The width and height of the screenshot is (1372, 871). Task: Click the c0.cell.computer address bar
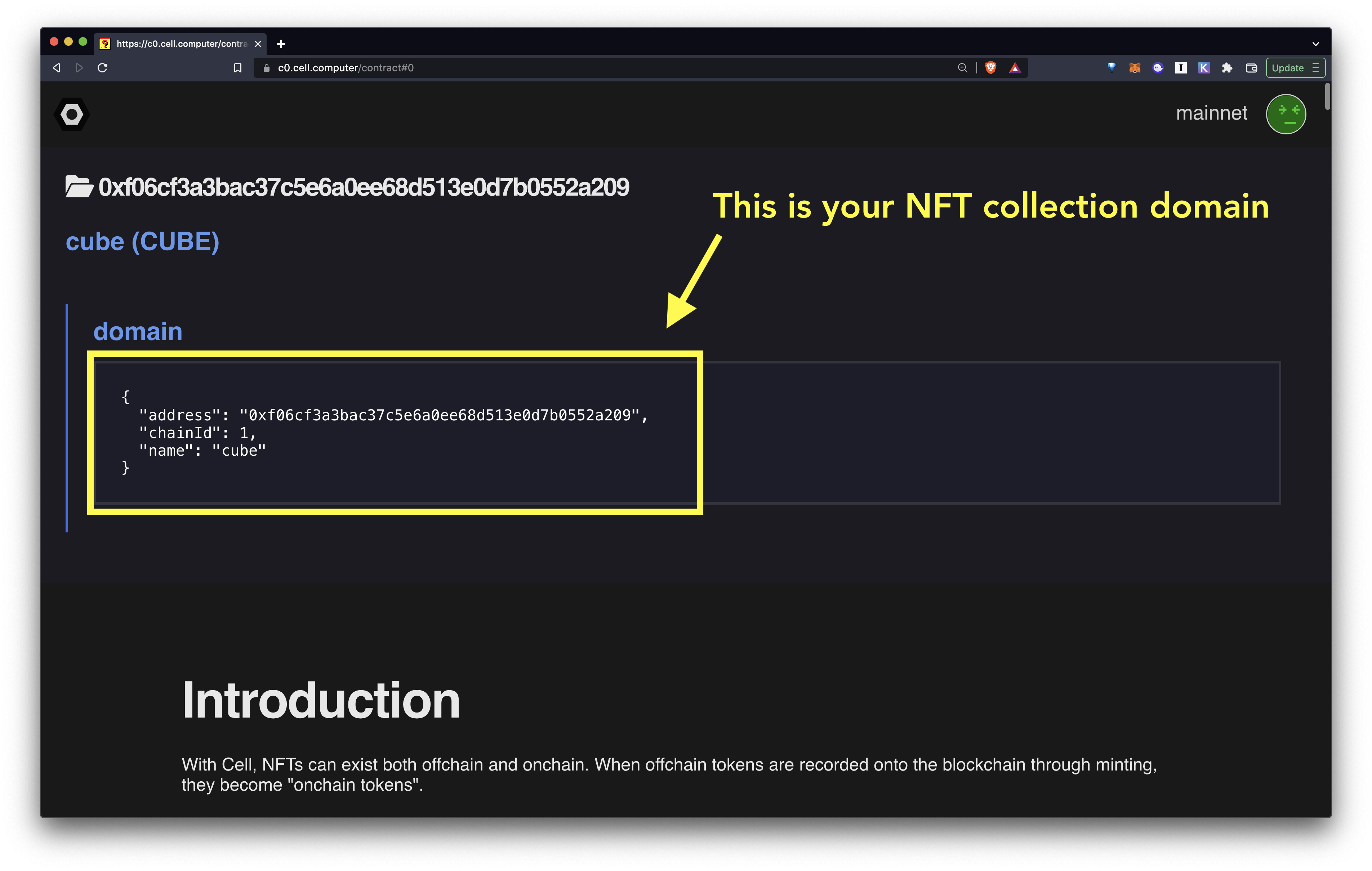point(570,68)
